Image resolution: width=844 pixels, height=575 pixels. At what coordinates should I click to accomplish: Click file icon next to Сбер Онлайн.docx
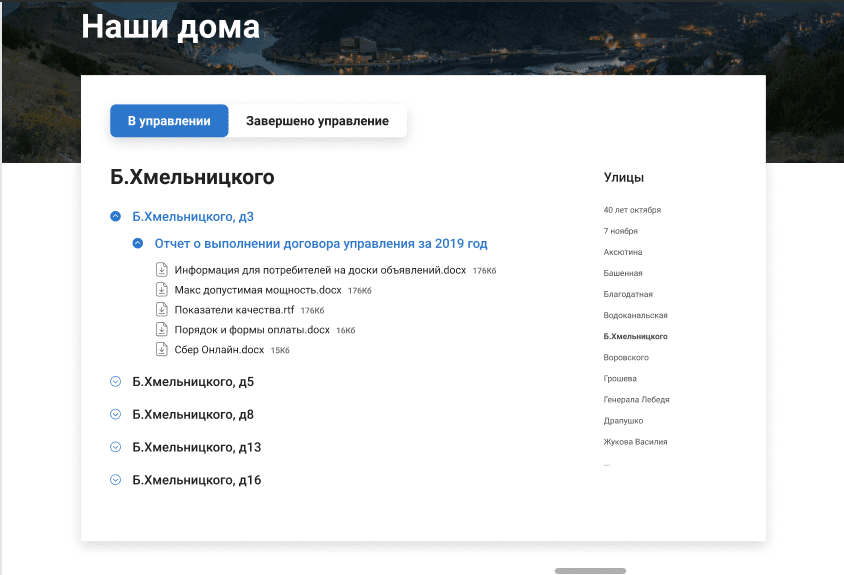tap(162, 350)
